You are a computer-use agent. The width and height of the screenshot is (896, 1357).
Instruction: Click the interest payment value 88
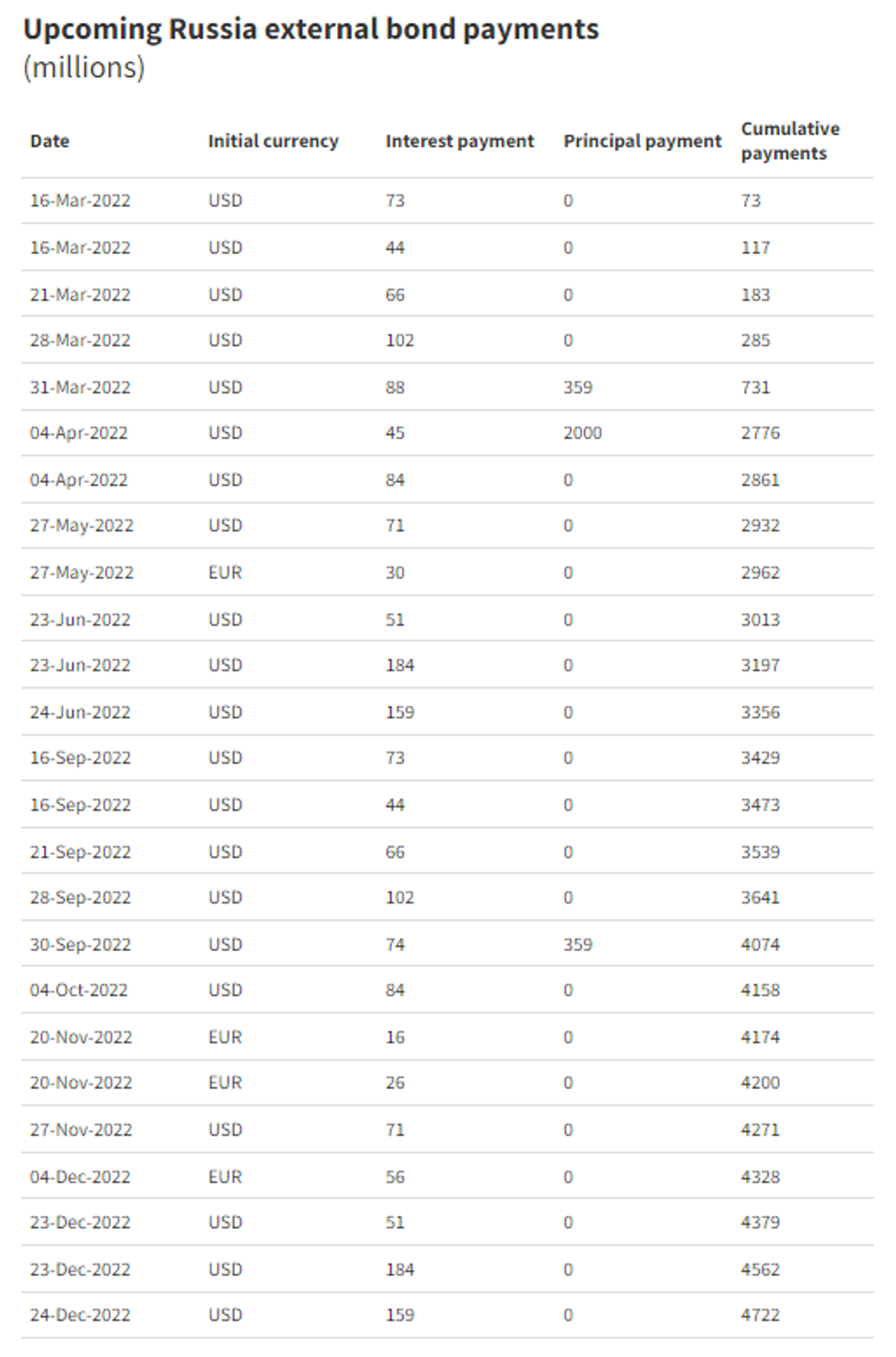395,387
